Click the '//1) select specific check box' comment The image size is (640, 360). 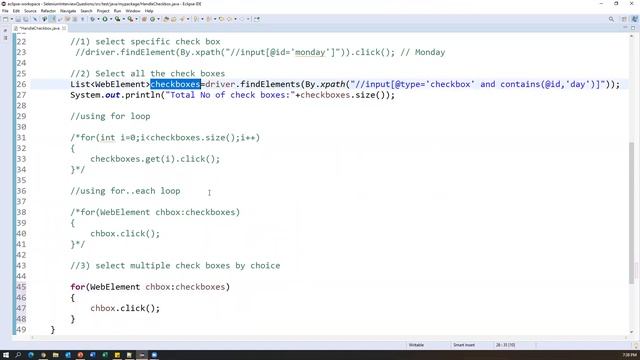pos(145,42)
